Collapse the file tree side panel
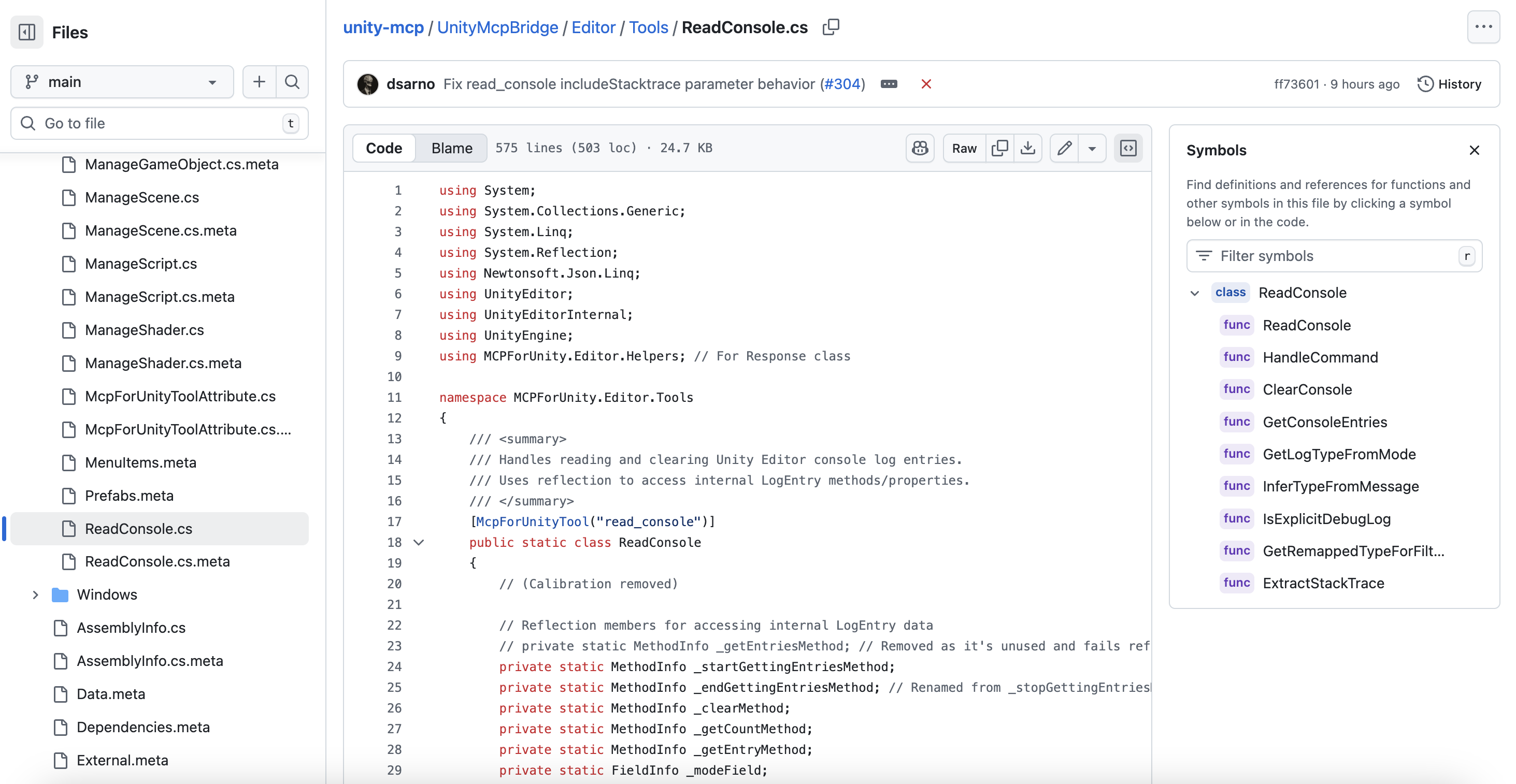 coord(26,32)
